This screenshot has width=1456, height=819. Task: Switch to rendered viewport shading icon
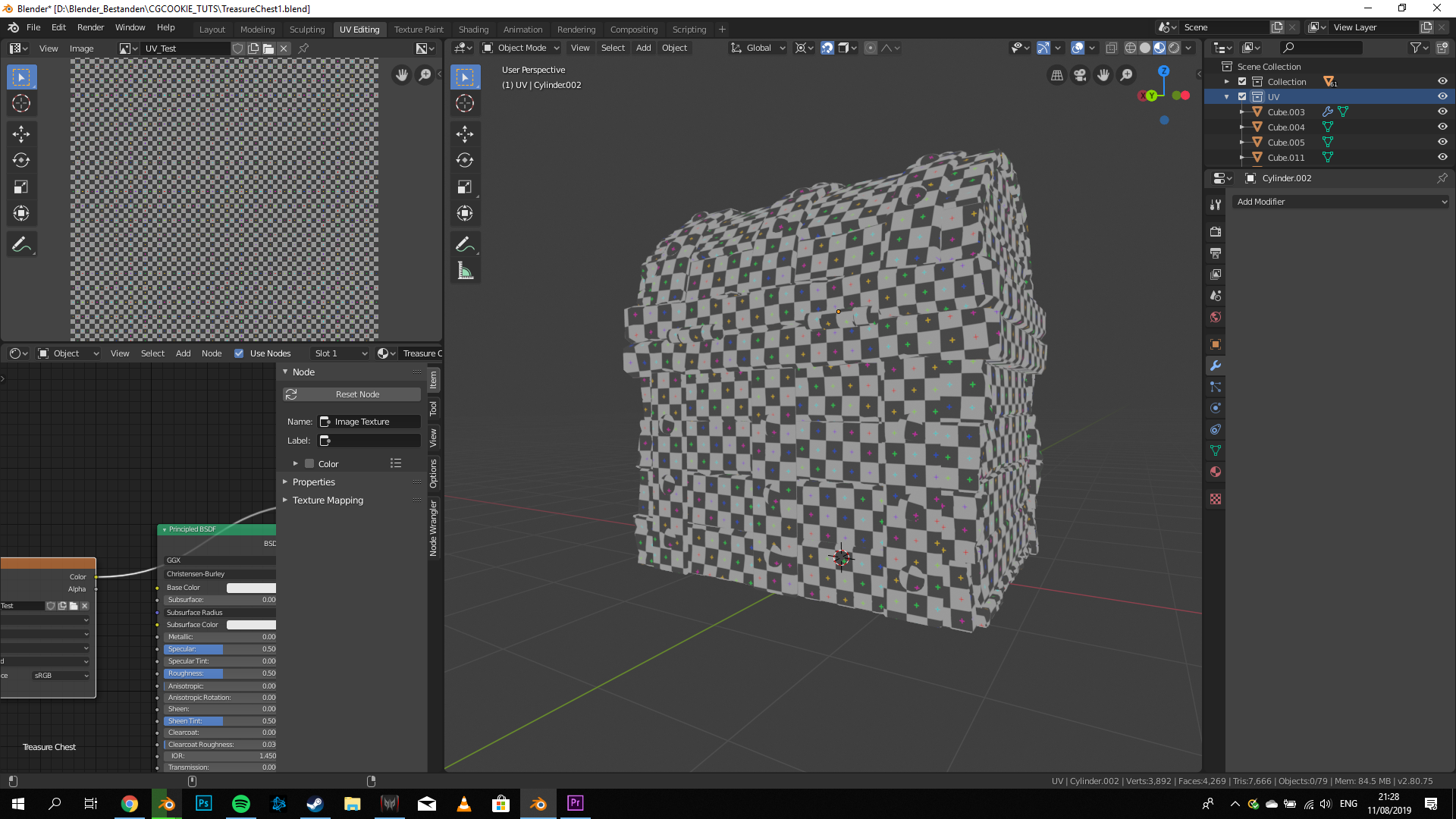[x=1174, y=48]
